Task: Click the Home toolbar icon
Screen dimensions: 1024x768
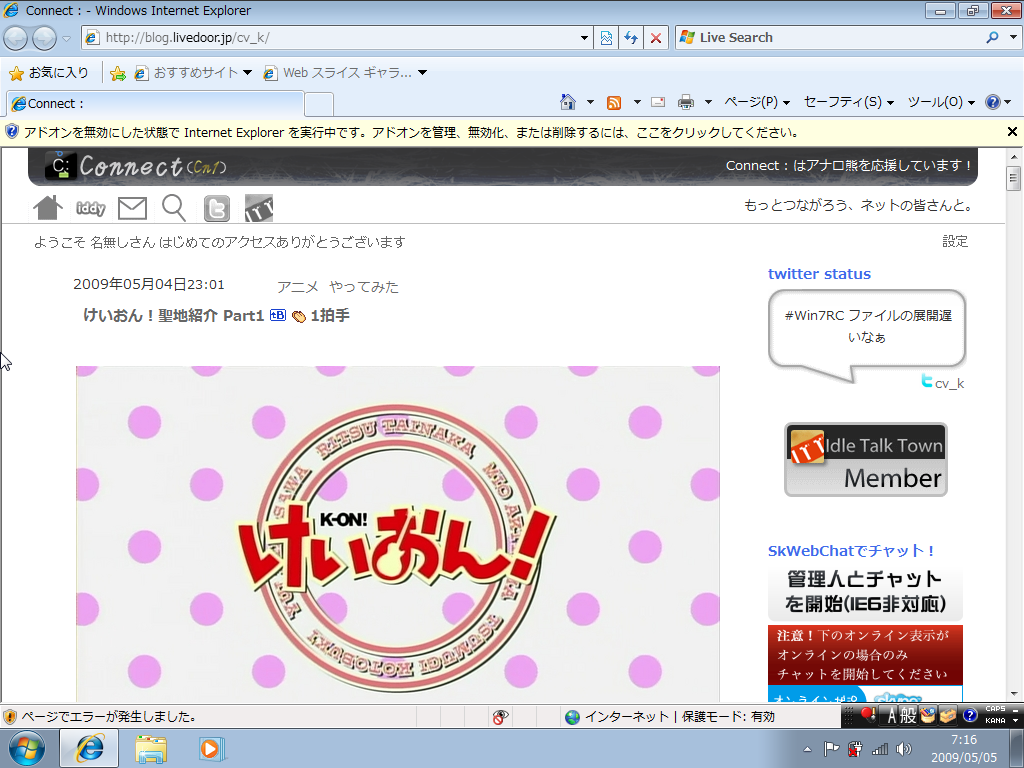Action: point(568,102)
